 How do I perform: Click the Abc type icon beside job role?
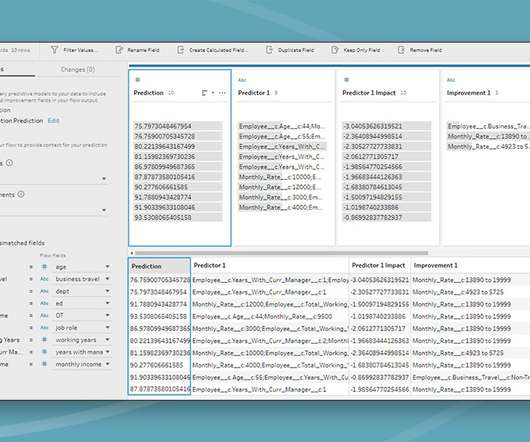pyautogui.click(x=44, y=327)
